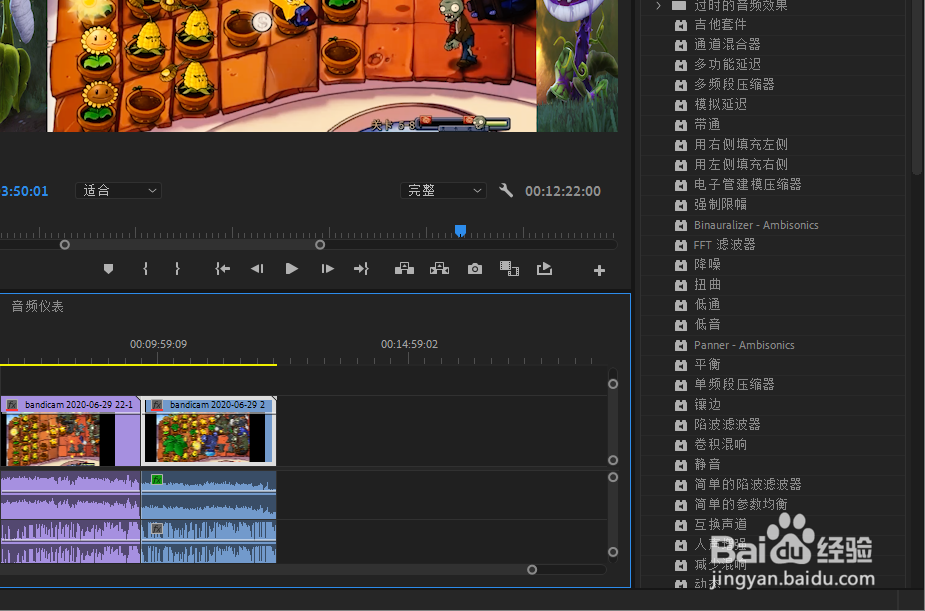Click the right zoom scroll bar handle under monitor
925x611 pixels.
click(320, 245)
